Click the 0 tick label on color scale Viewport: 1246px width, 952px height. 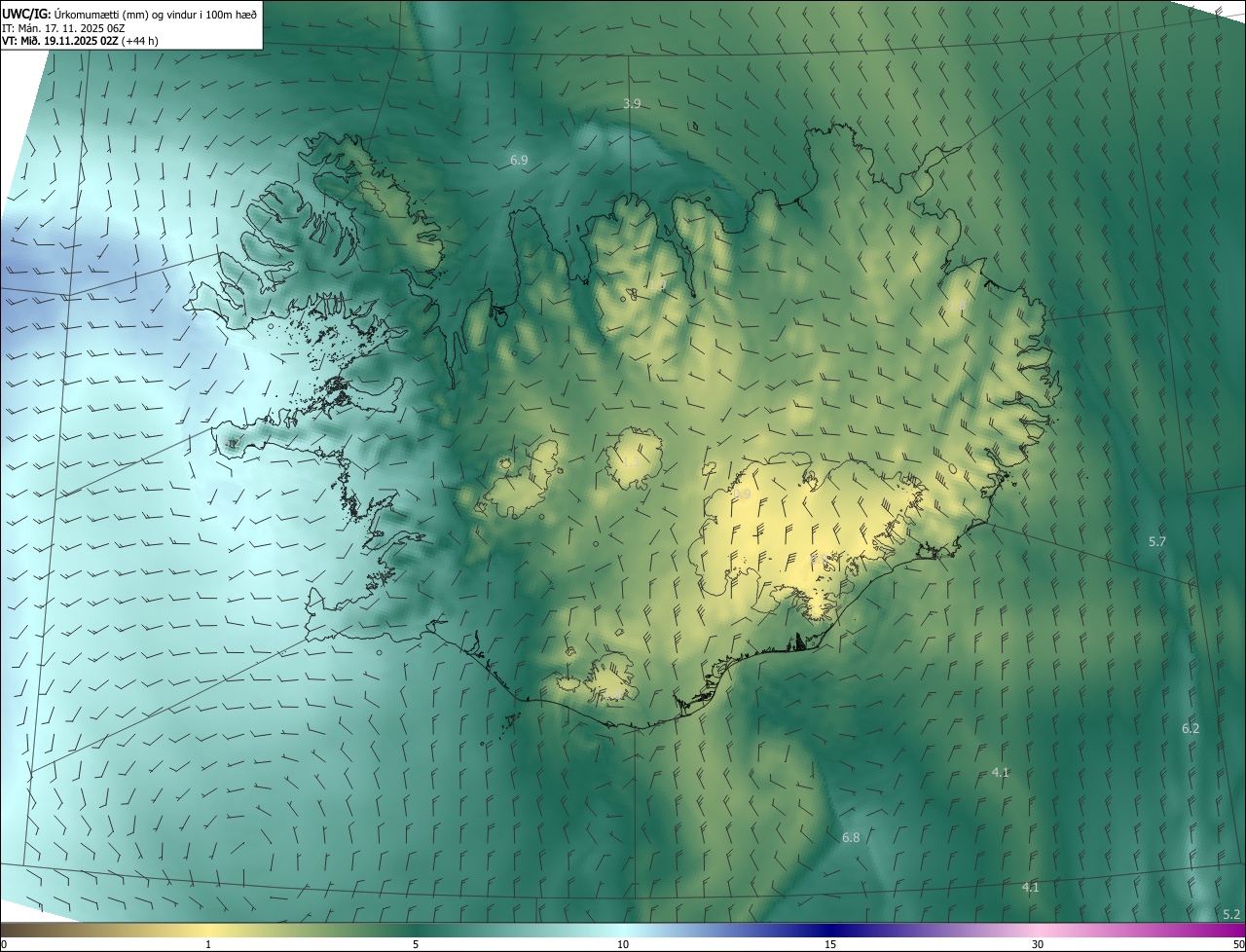4,944
